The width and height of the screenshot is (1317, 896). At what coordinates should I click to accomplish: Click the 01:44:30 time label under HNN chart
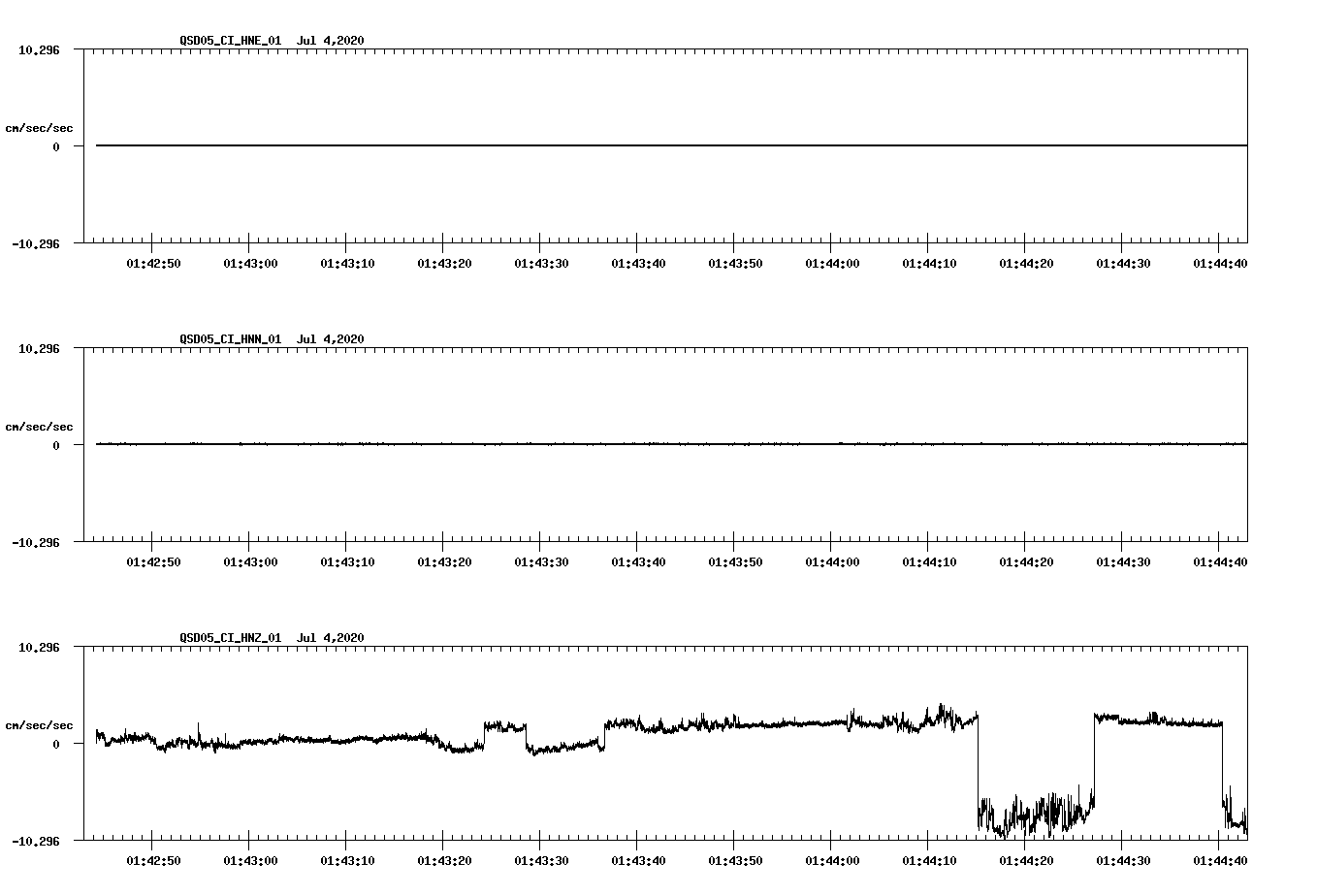click(x=1123, y=562)
